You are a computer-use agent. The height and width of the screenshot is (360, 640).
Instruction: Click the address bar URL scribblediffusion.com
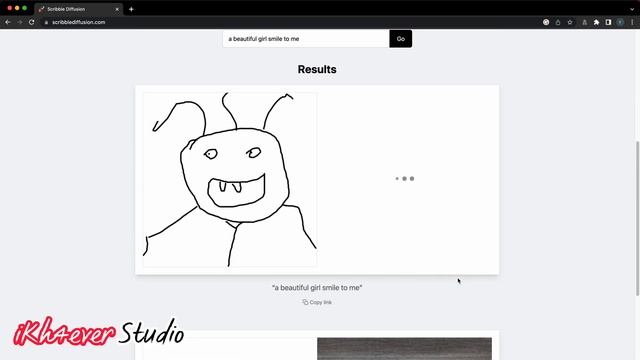79,22
